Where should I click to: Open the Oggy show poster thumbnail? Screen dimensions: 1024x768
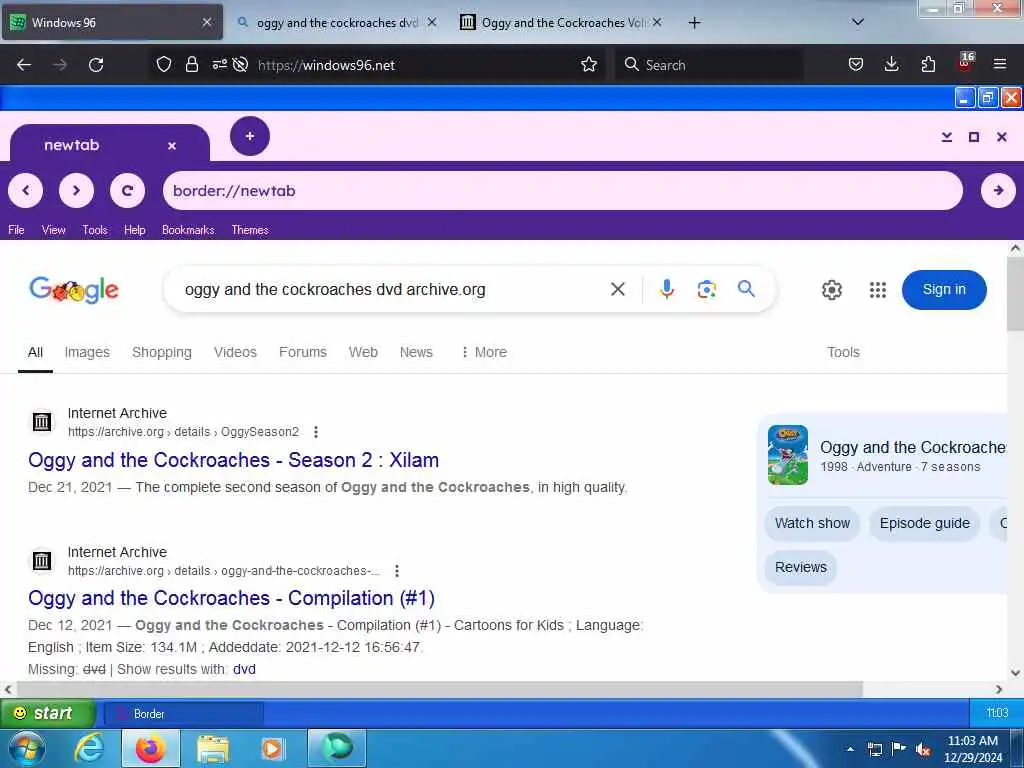(x=788, y=455)
